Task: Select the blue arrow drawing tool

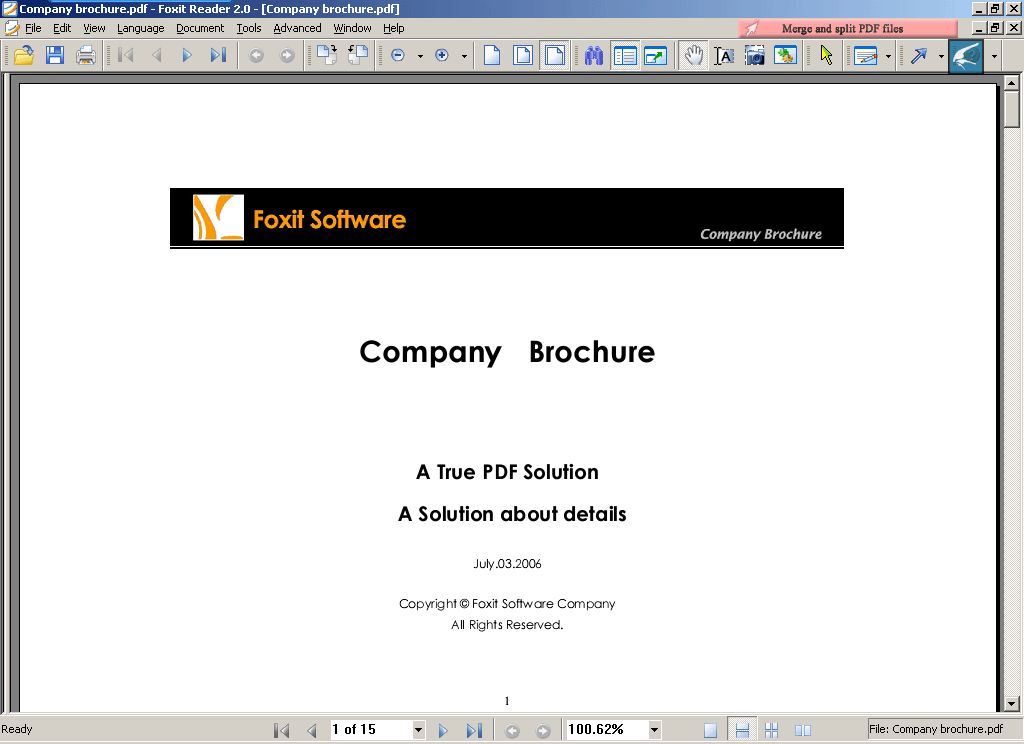Action: [x=919, y=56]
